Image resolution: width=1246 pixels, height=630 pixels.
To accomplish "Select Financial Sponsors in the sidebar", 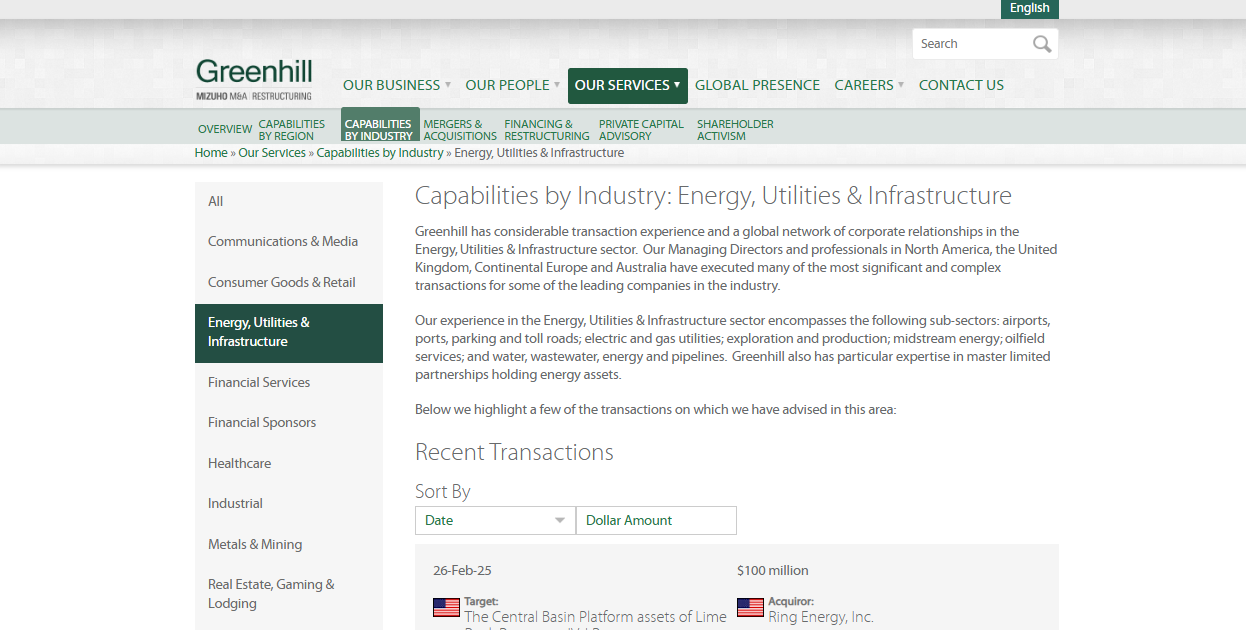I will click(x=262, y=422).
